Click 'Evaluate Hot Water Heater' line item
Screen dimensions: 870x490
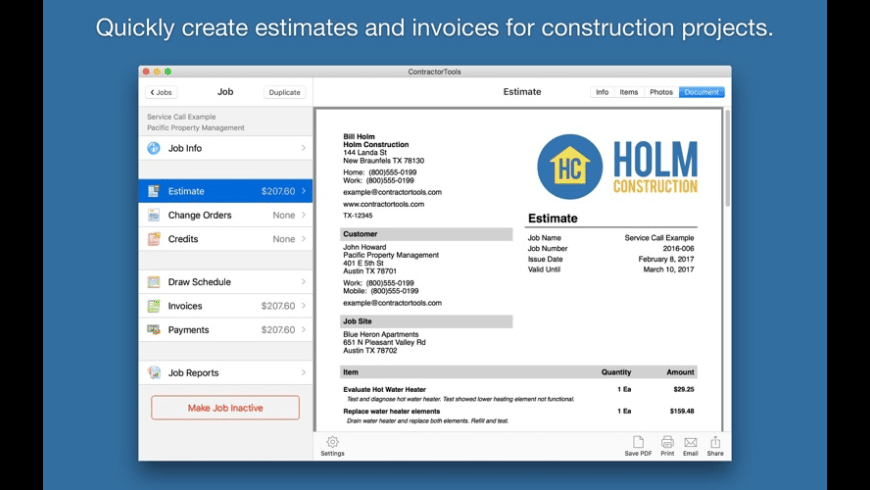[385, 390]
